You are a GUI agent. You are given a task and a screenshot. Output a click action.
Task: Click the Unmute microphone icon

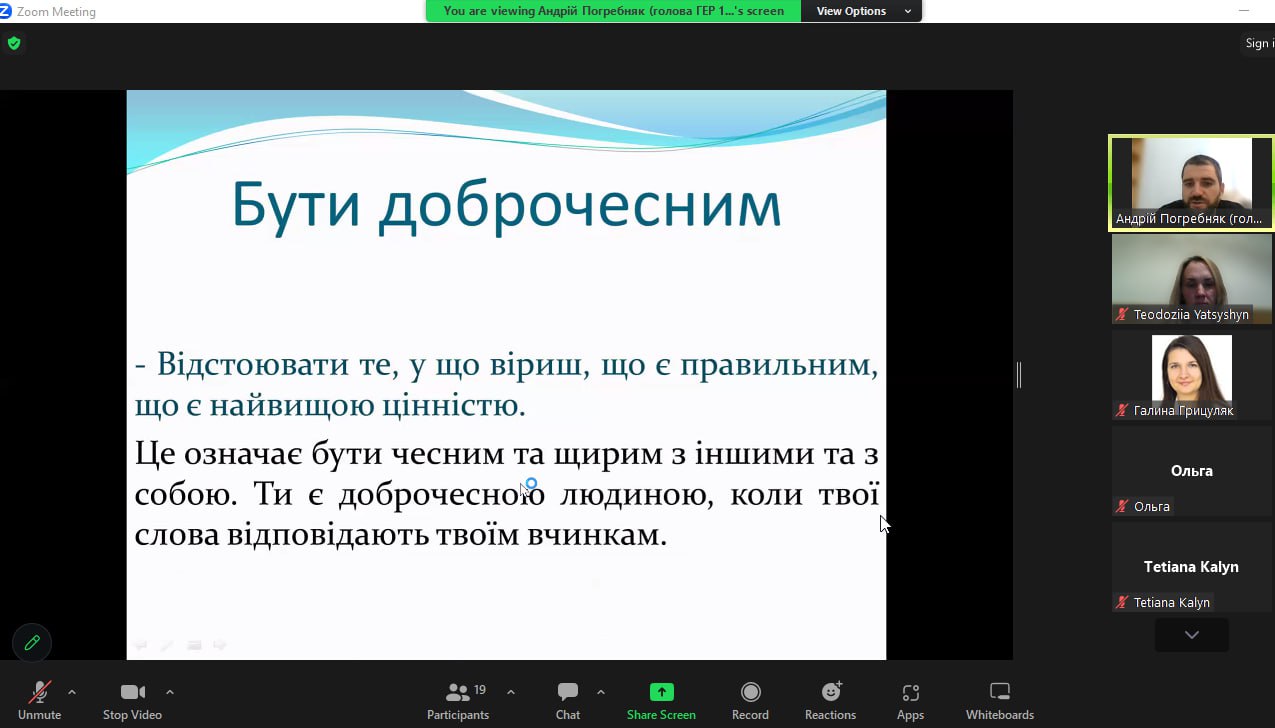[40, 692]
